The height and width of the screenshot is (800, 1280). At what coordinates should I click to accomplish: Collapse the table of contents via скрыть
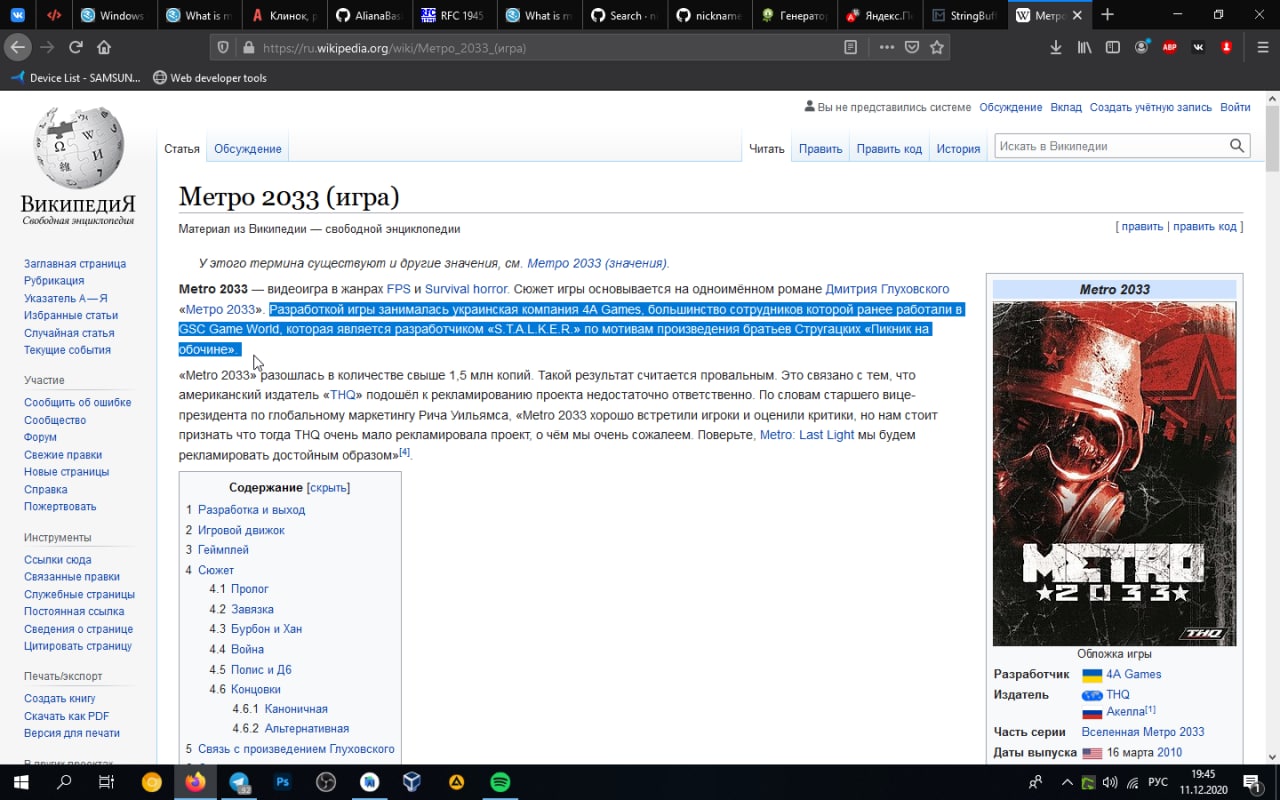coord(328,487)
